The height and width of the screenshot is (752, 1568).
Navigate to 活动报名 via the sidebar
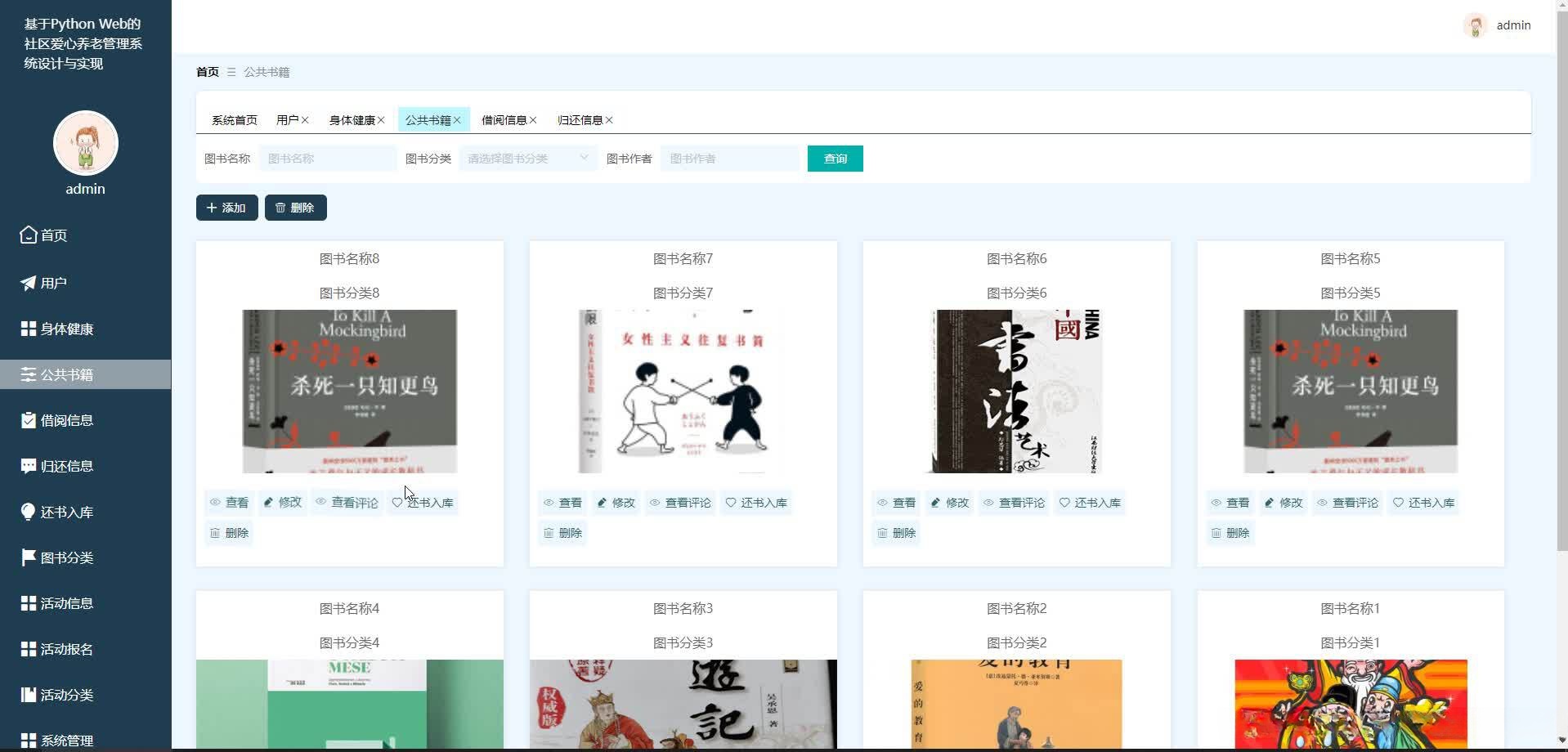(x=67, y=649)
